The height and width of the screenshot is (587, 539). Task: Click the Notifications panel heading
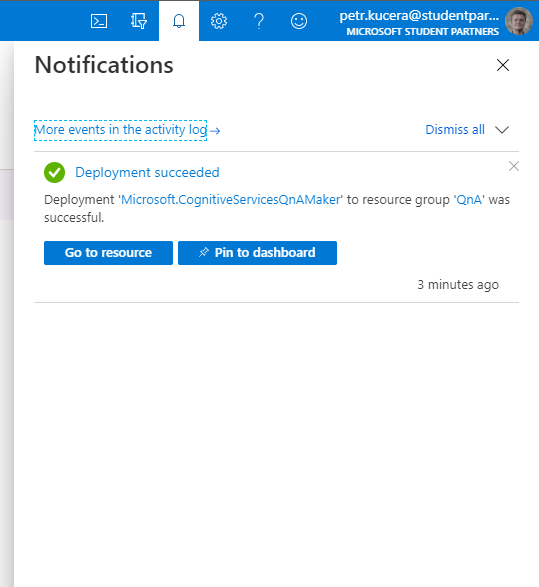pyautogui.click(x=104, y=65)
